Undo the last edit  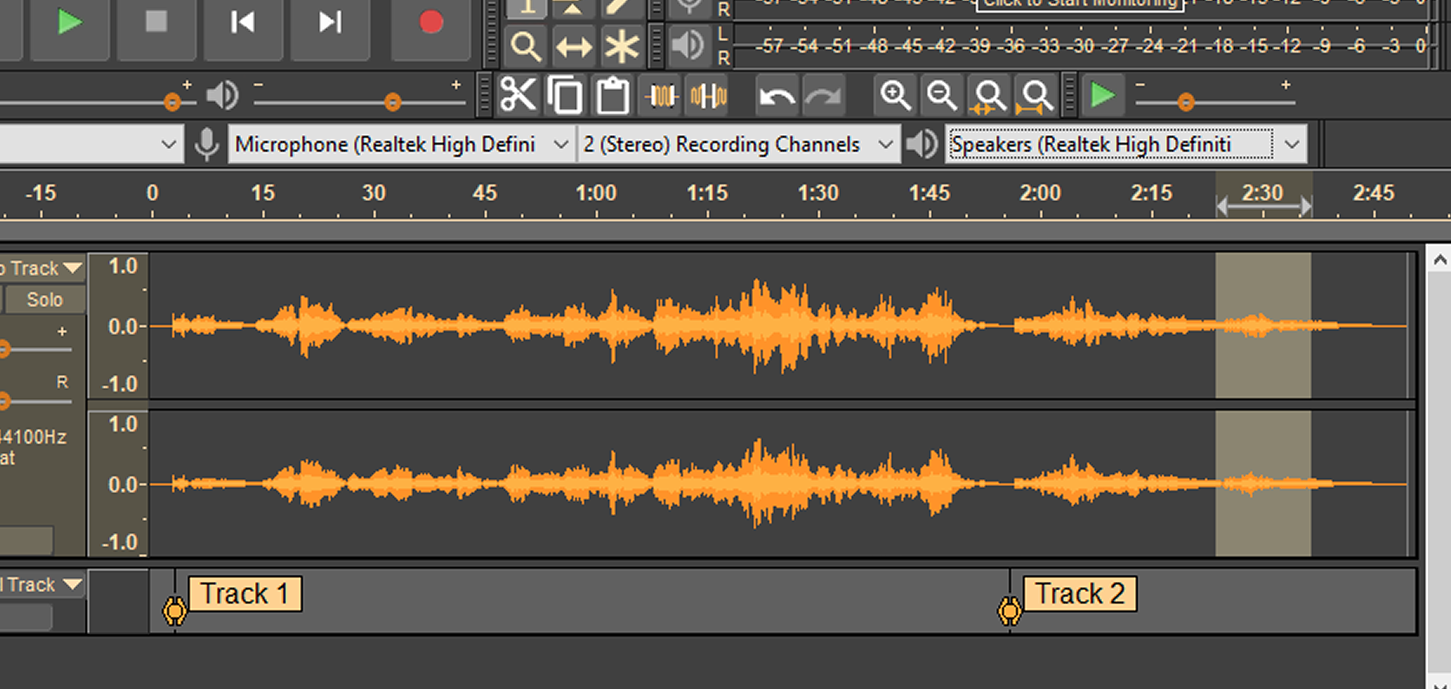point(777,96)
